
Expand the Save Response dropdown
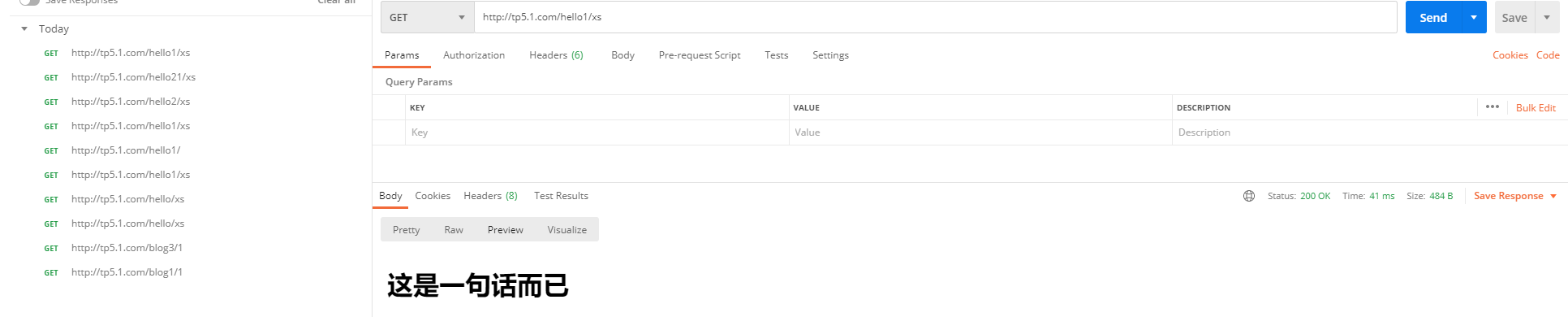click(x=1553, y=196)
